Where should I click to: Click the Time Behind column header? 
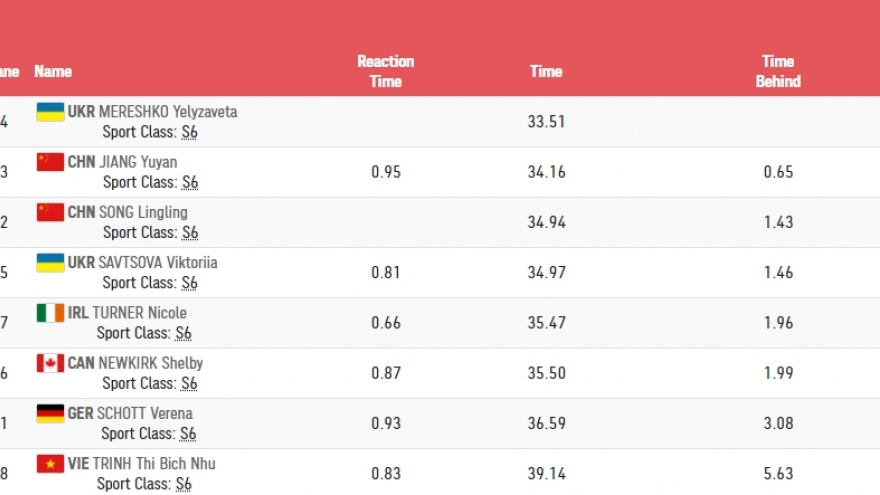coord(778,71)
